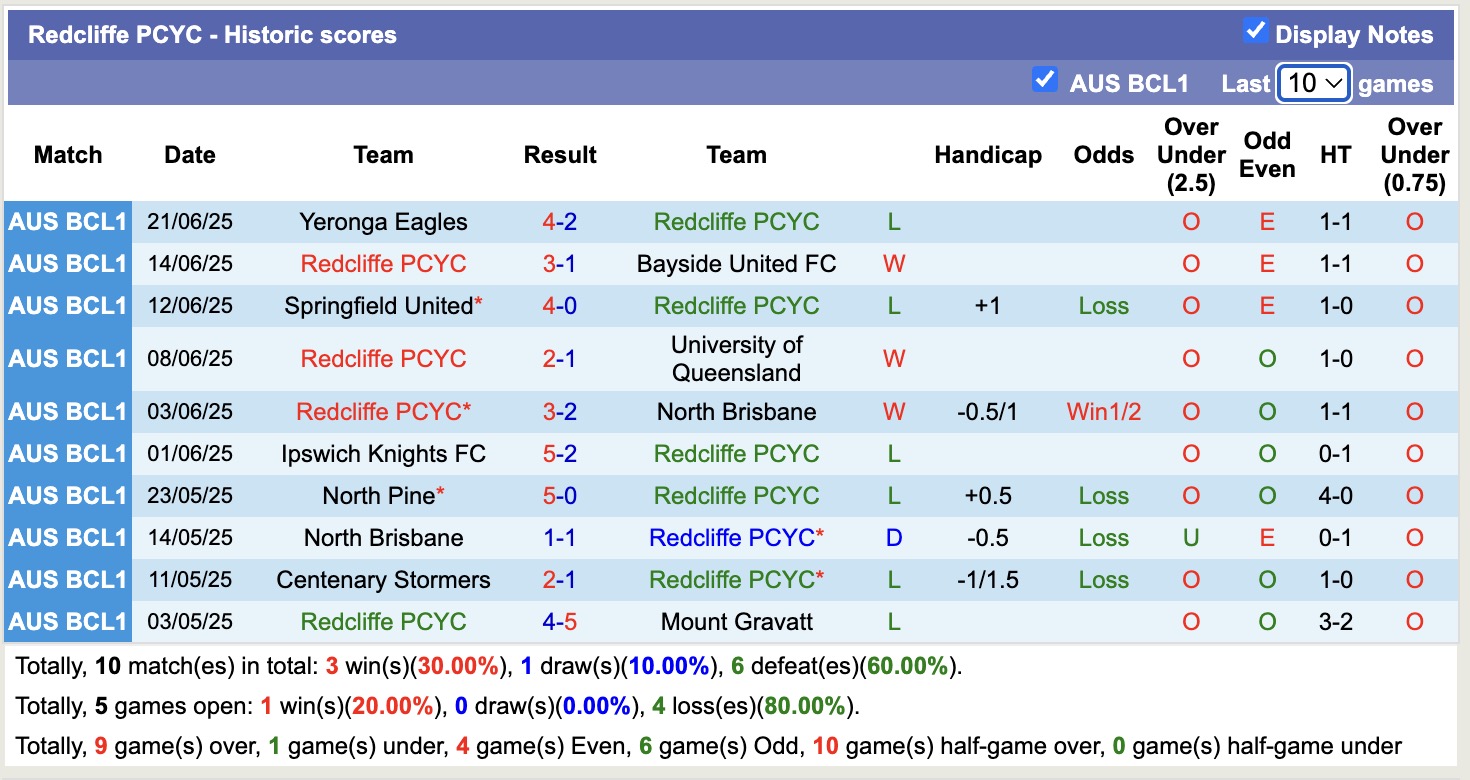Open the Redcliffe PCYC link in the header title

coord(131,34)
